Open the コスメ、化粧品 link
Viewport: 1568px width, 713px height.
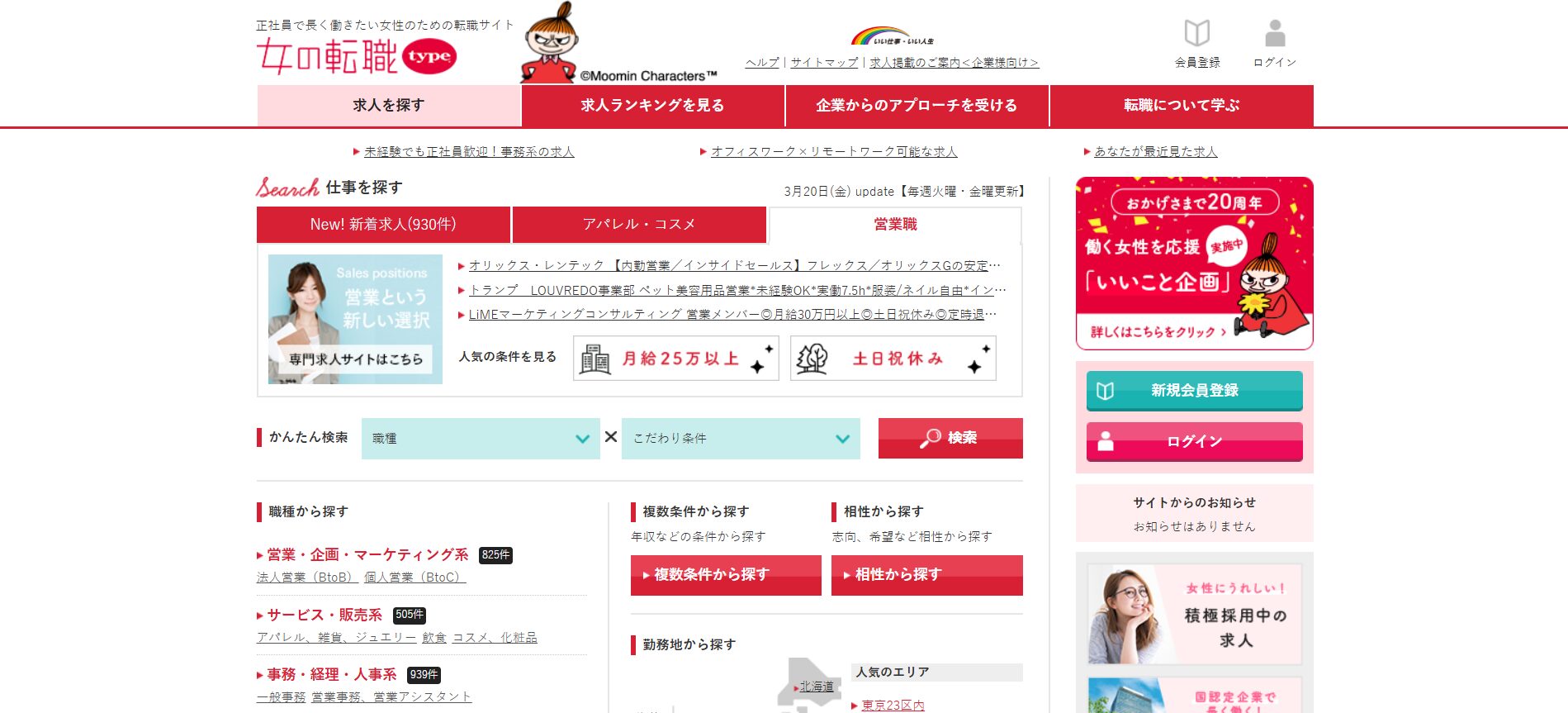pos(495,638)
